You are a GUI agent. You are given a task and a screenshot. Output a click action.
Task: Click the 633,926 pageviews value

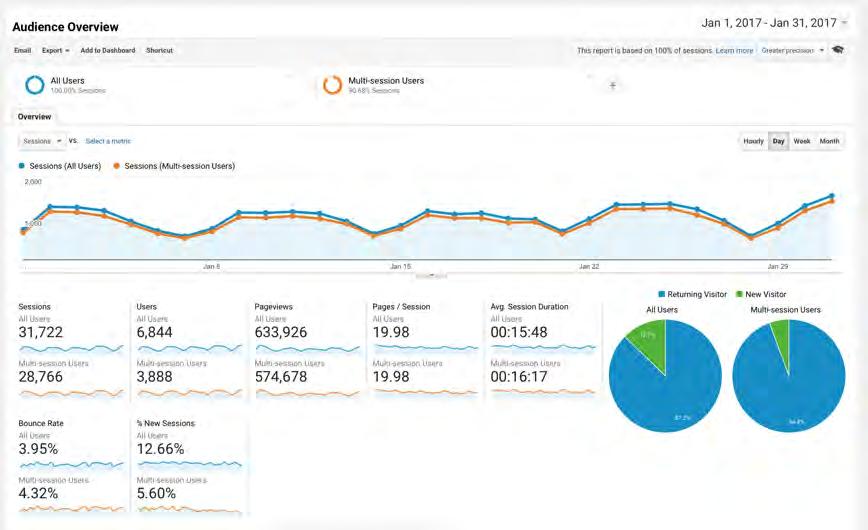(x=281, y=332)
